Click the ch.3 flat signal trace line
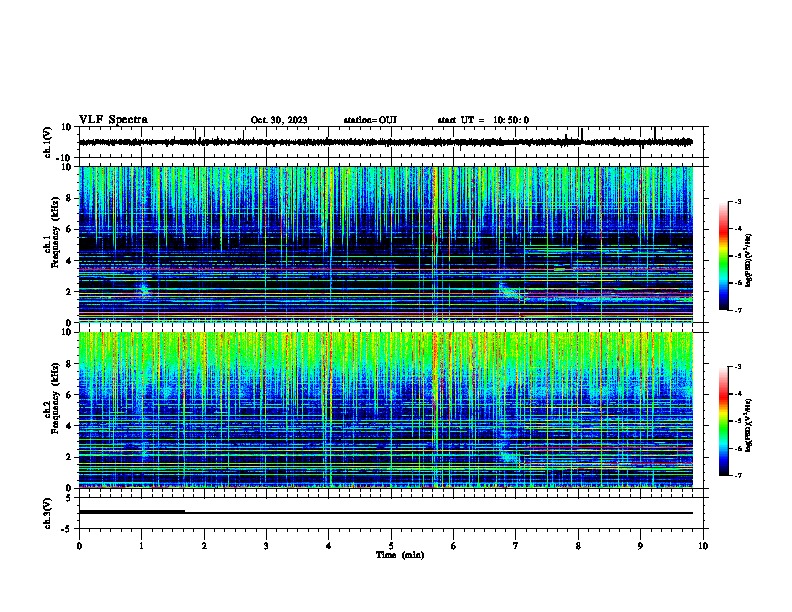 click(386, 513)
